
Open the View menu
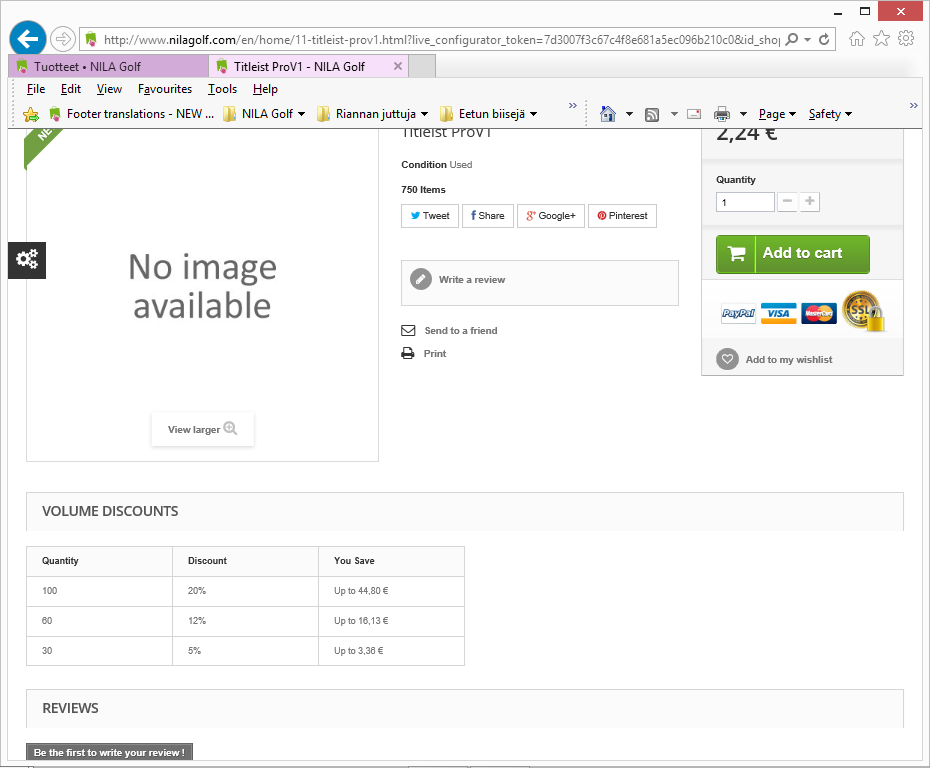click(109, 89)
